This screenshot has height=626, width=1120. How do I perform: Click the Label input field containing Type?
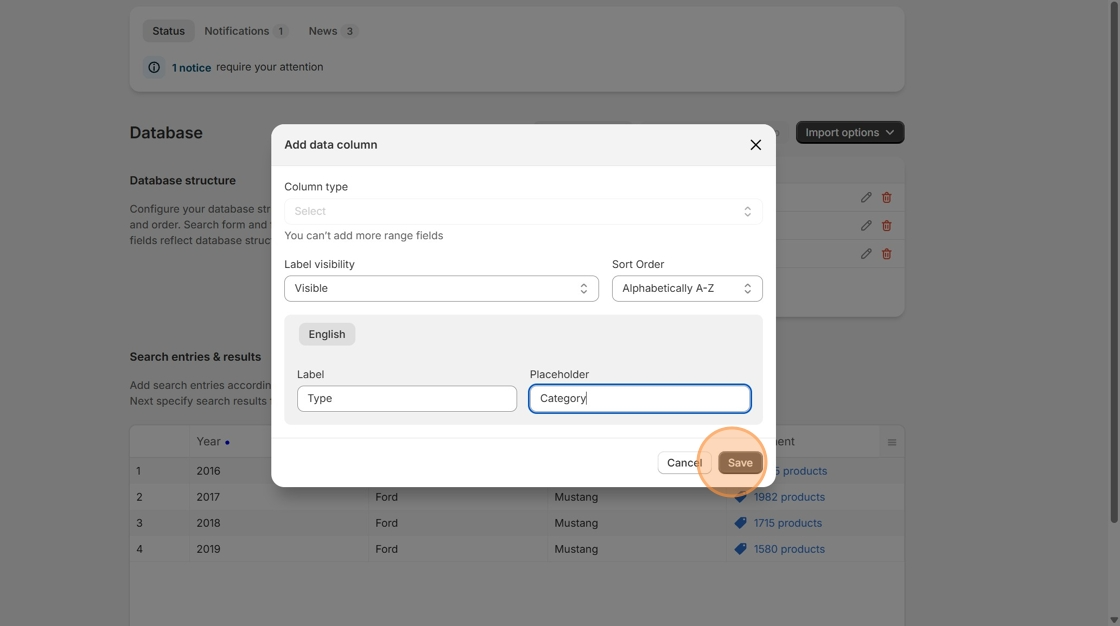tap(407, 399)
